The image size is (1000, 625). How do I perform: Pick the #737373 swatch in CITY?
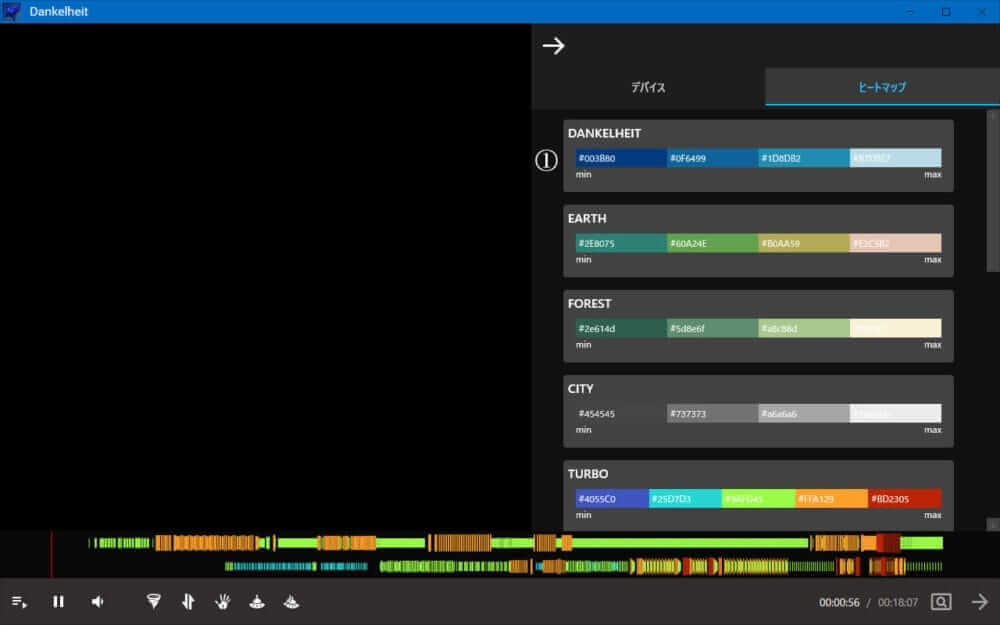pyautogui.click(x=712, y=414)
